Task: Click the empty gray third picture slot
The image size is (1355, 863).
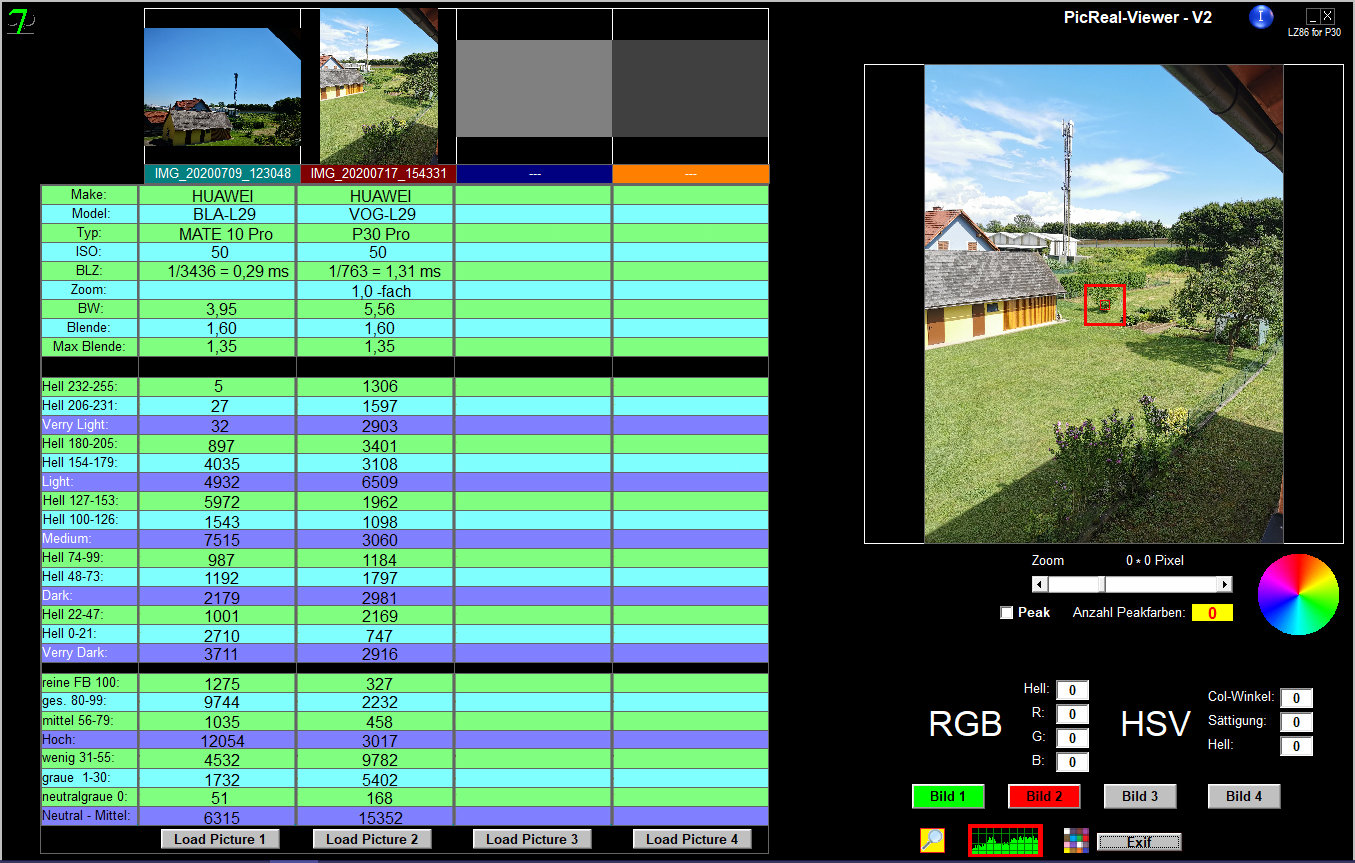Action: 534,87
